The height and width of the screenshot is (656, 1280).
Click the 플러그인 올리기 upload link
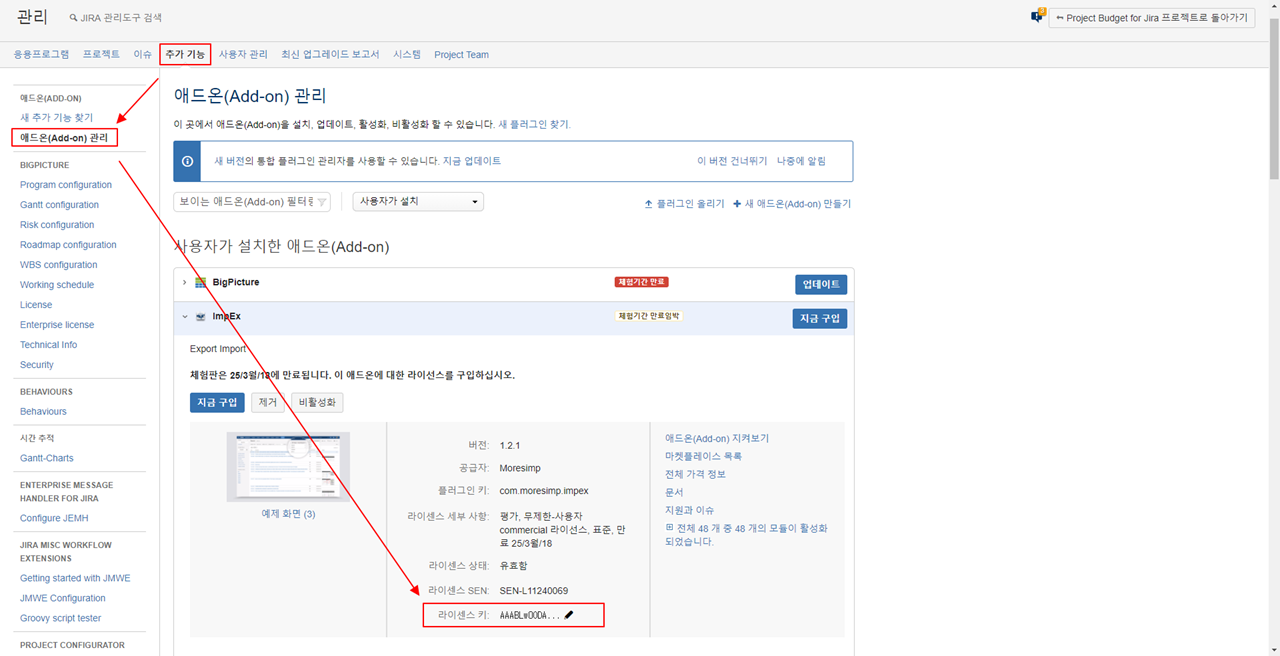click(684, 204)
